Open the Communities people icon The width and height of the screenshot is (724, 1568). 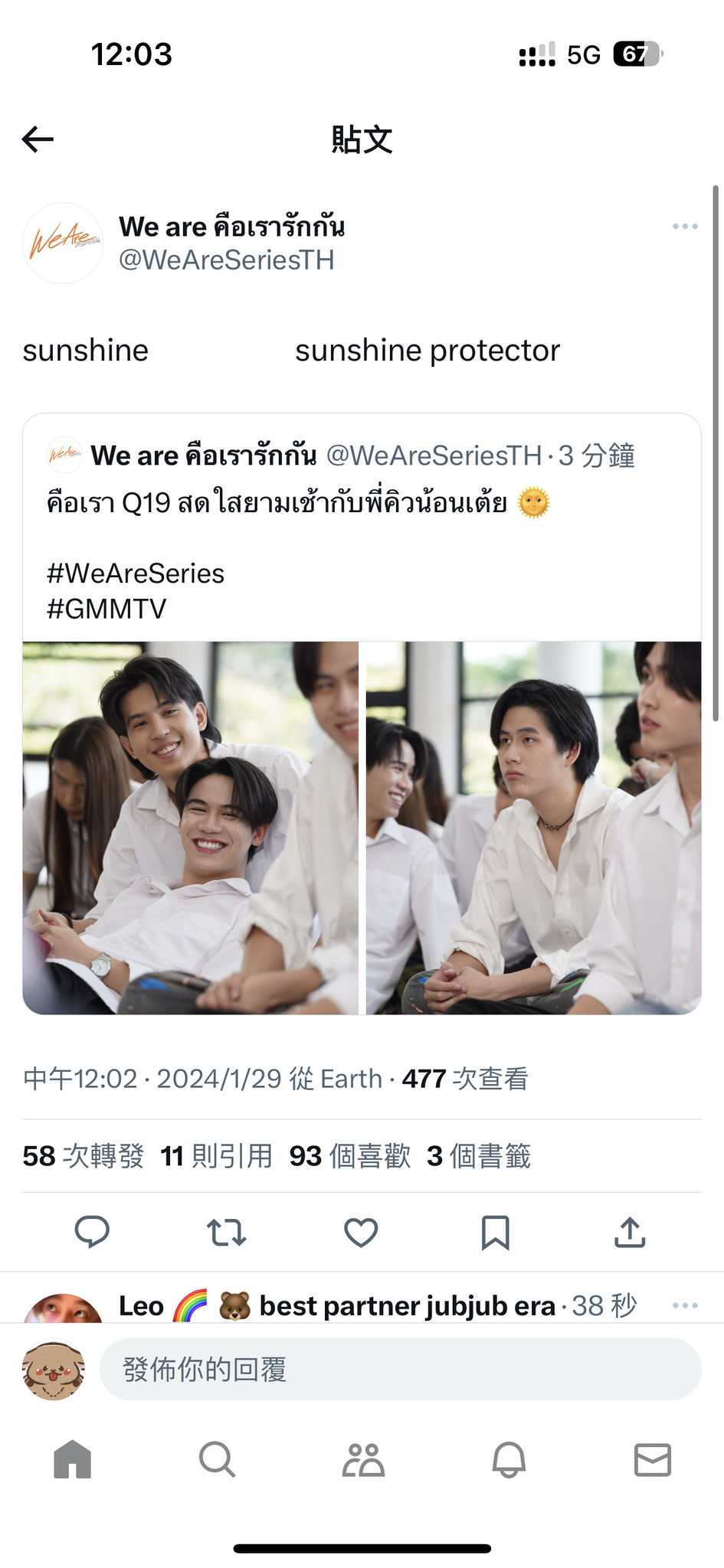pyautogui.click(x=363, y=1459)
